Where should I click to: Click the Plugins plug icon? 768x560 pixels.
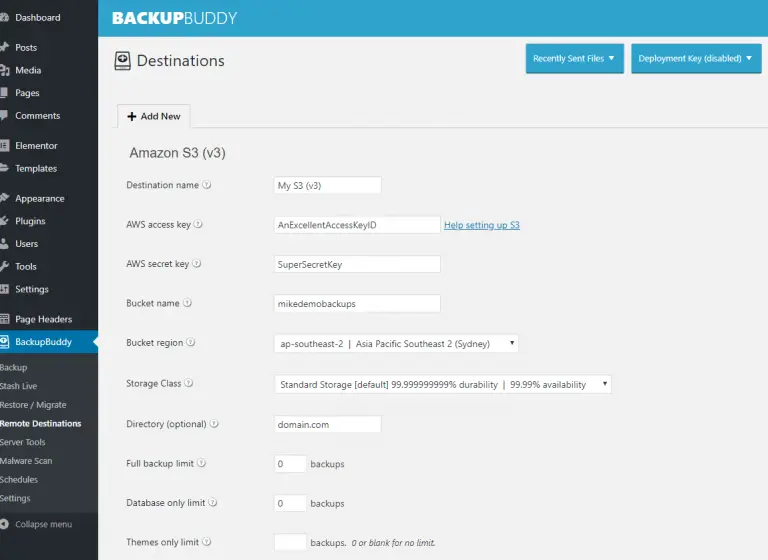[4, 221]
